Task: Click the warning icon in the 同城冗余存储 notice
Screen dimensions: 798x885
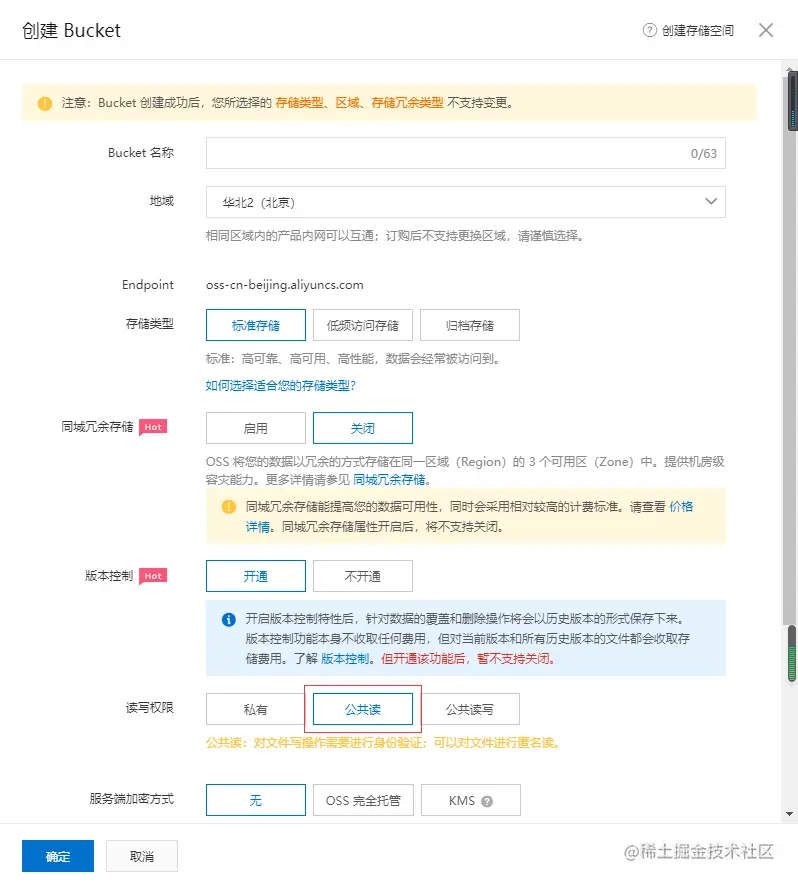Action: 229,507
